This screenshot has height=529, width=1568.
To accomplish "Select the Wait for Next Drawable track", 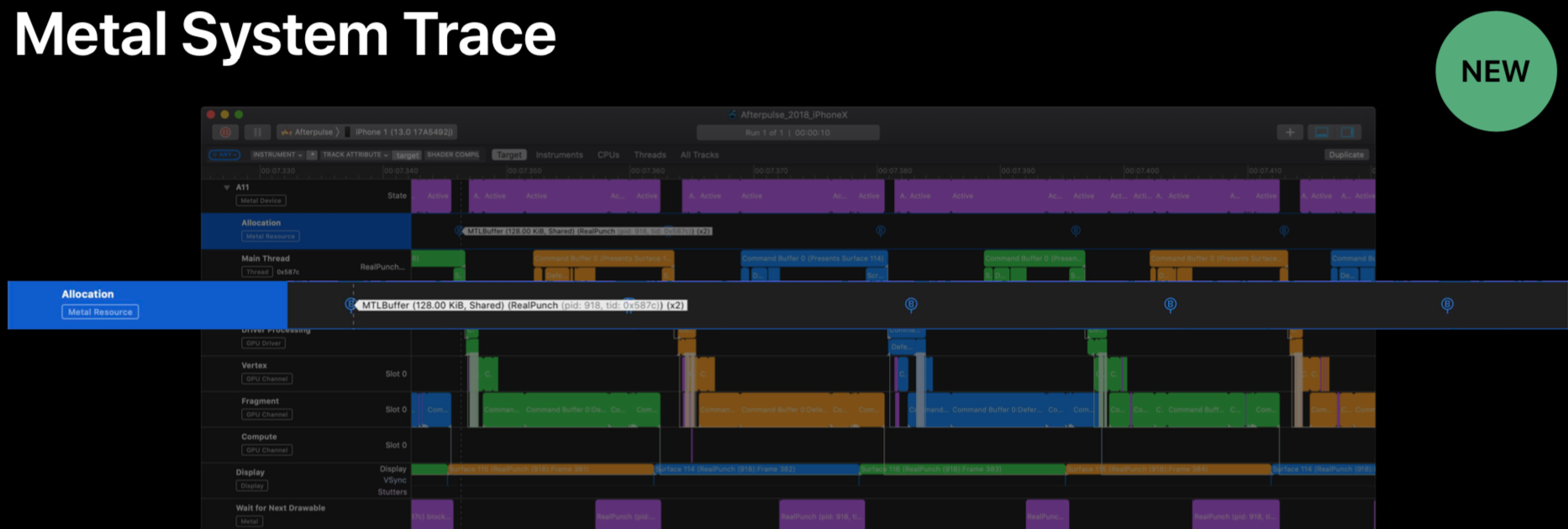I will pos(281,508).
